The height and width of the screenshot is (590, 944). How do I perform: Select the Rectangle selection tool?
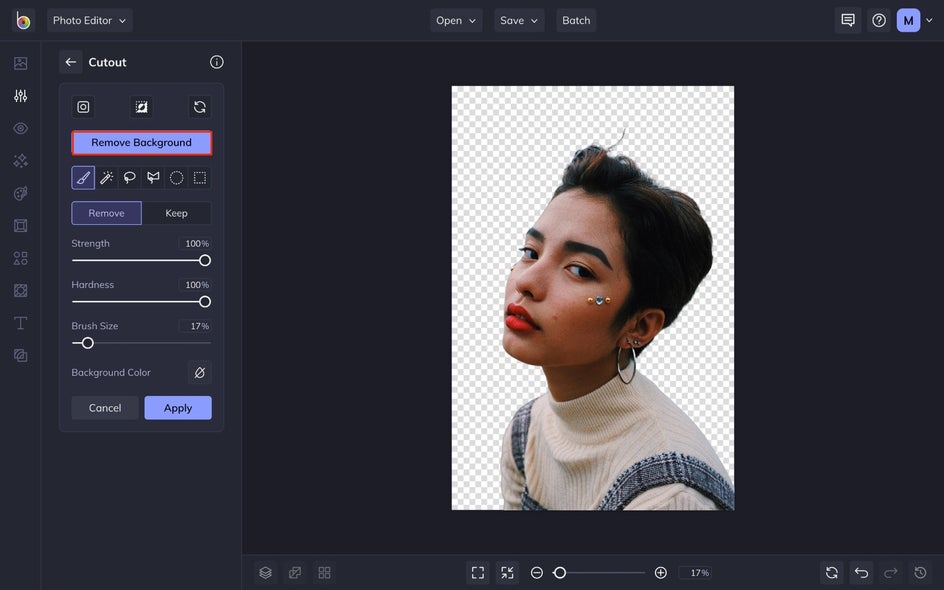pyautogui.click(x=200, y=178)
